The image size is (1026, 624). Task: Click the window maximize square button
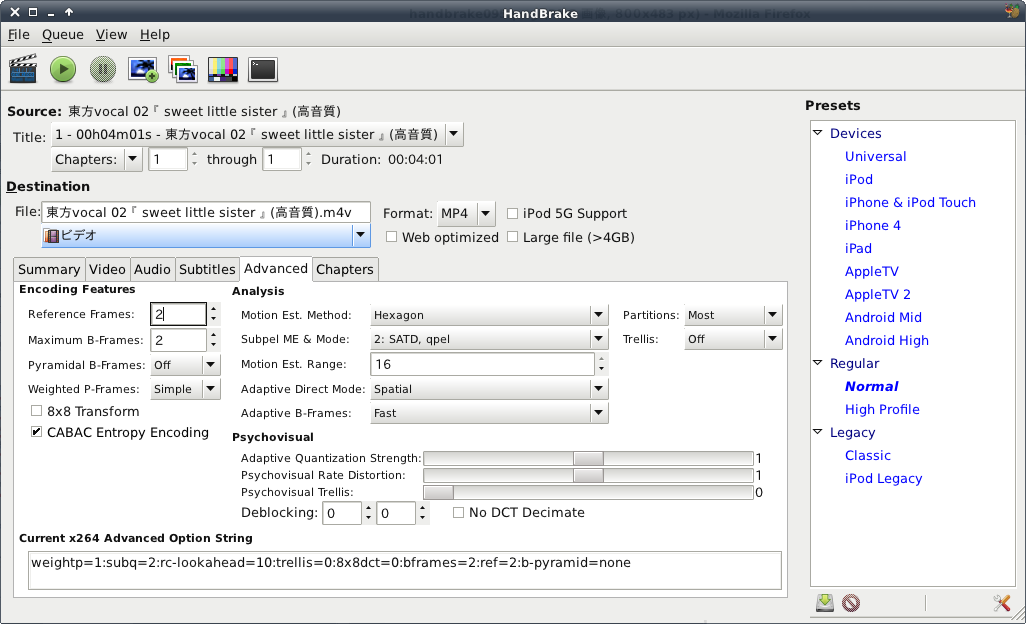(33, 12)
